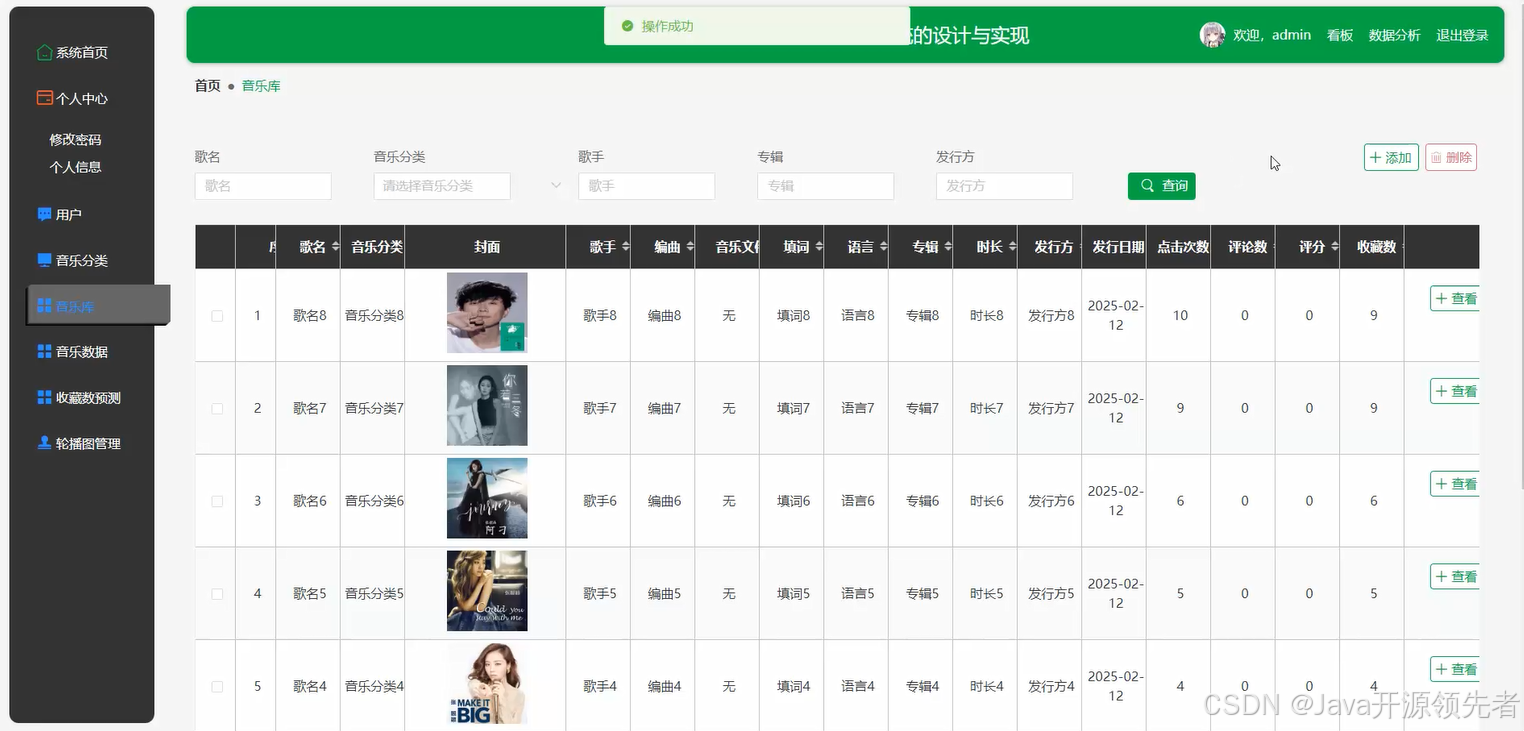1524x731 pixels.
Task: Click sort arrows on 语言 column
Action: [882, 247]
